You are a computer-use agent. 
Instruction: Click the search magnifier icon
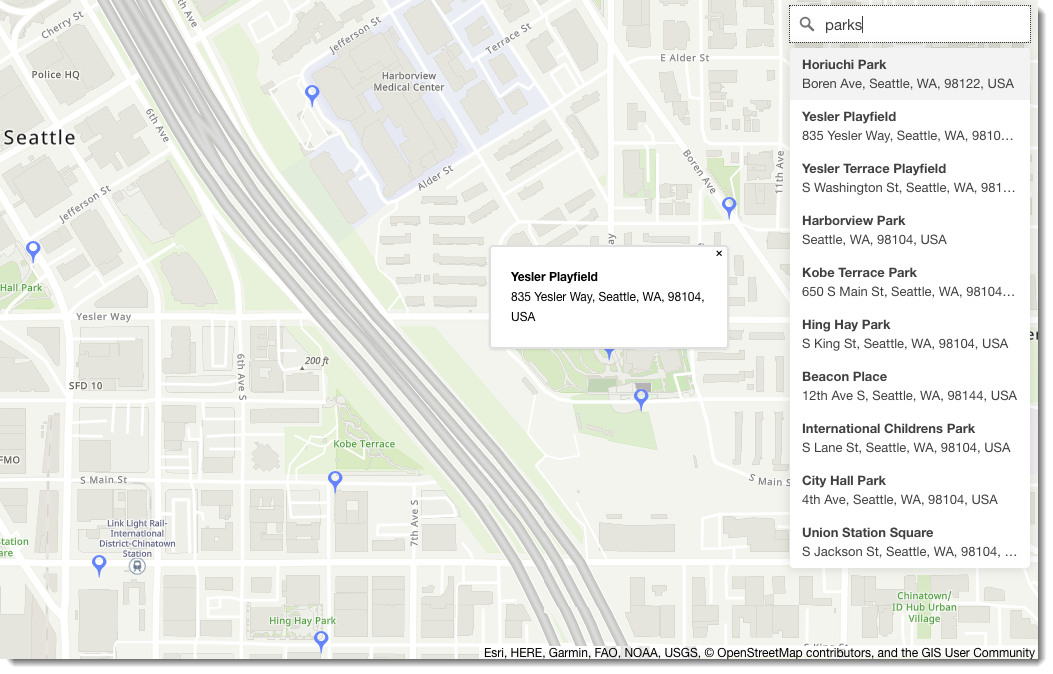[x=807, y=24]
